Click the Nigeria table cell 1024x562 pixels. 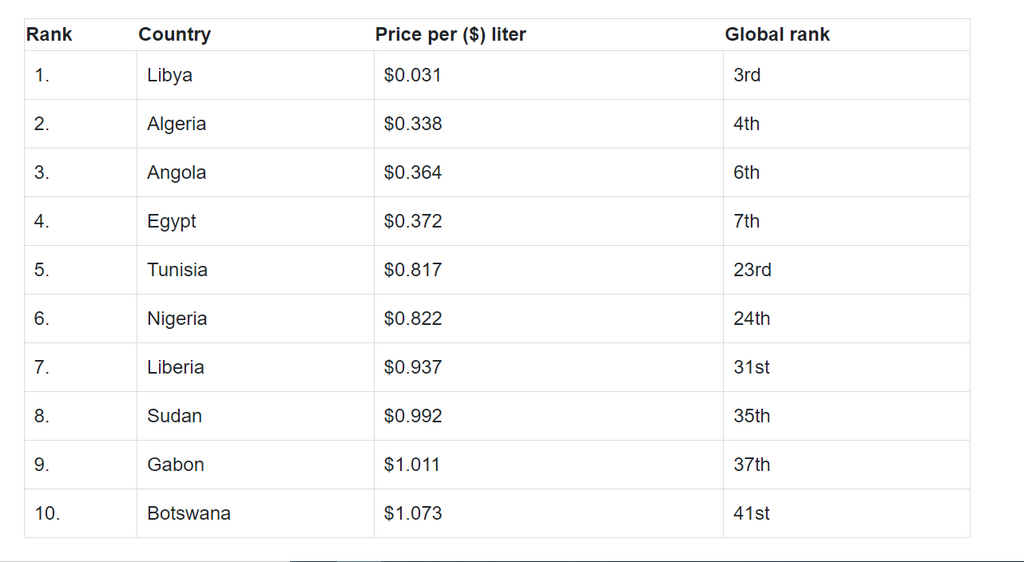[x=177, y=319]
